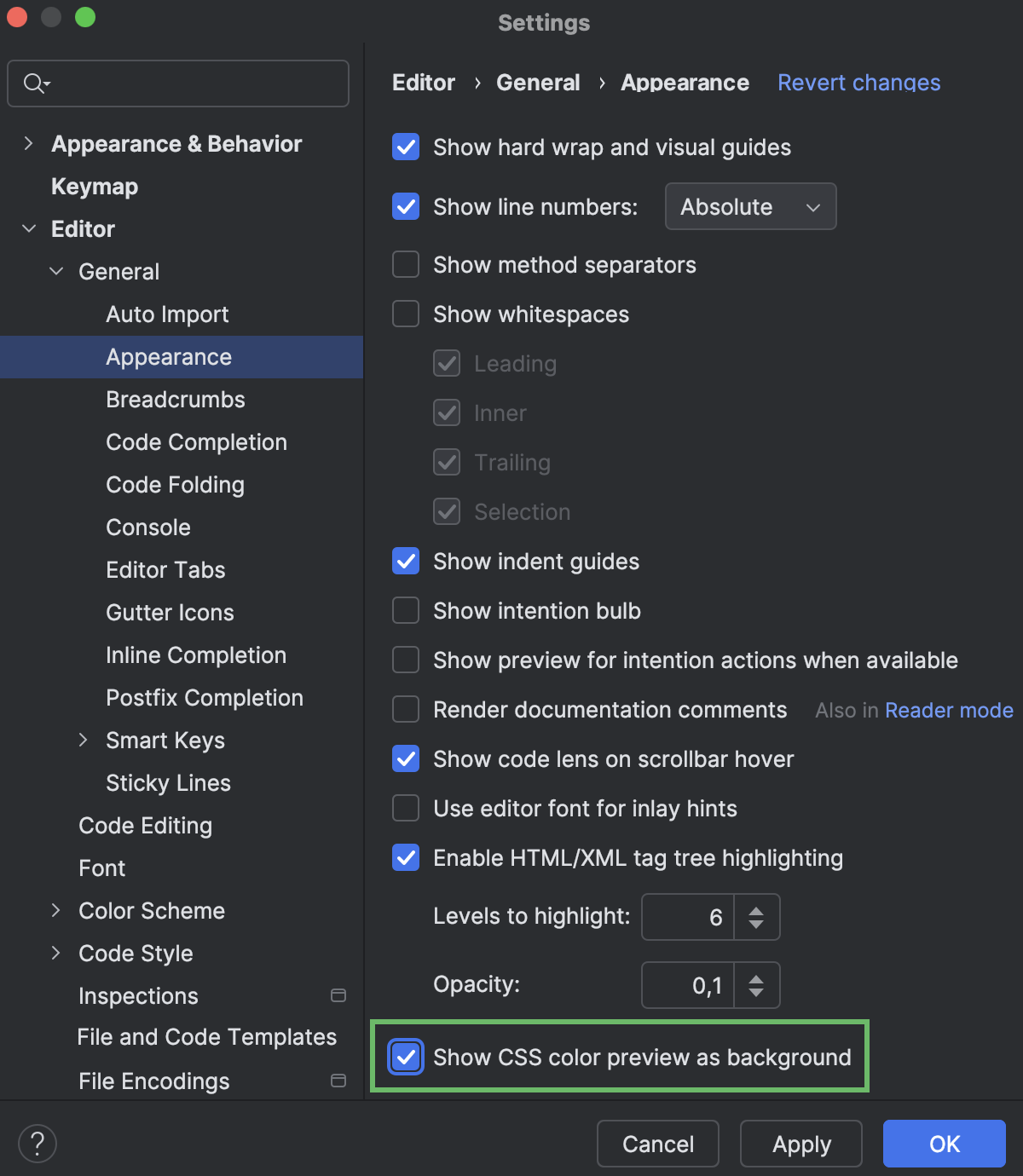Image resolution: width=1023 pixels, height=1176 pixels.
Task: Click the indicator icon beside Inspections
Action: [338, 994]
